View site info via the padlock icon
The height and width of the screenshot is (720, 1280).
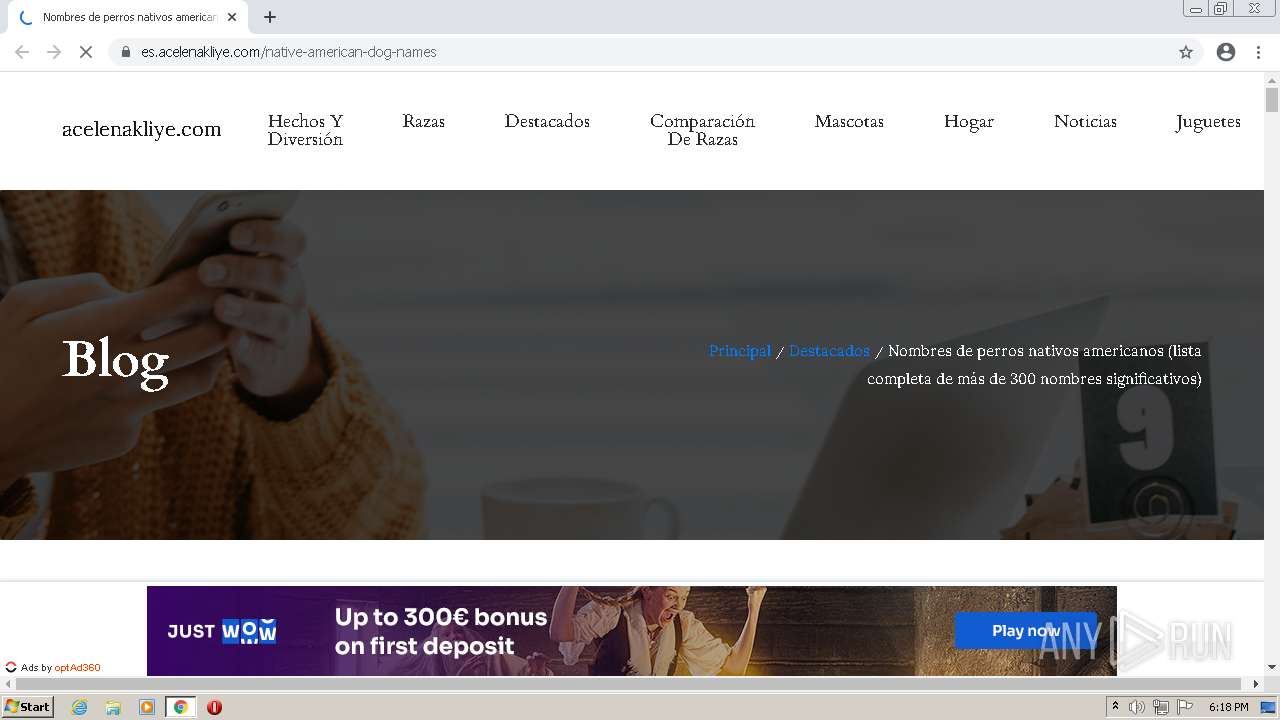coord(126,52)
